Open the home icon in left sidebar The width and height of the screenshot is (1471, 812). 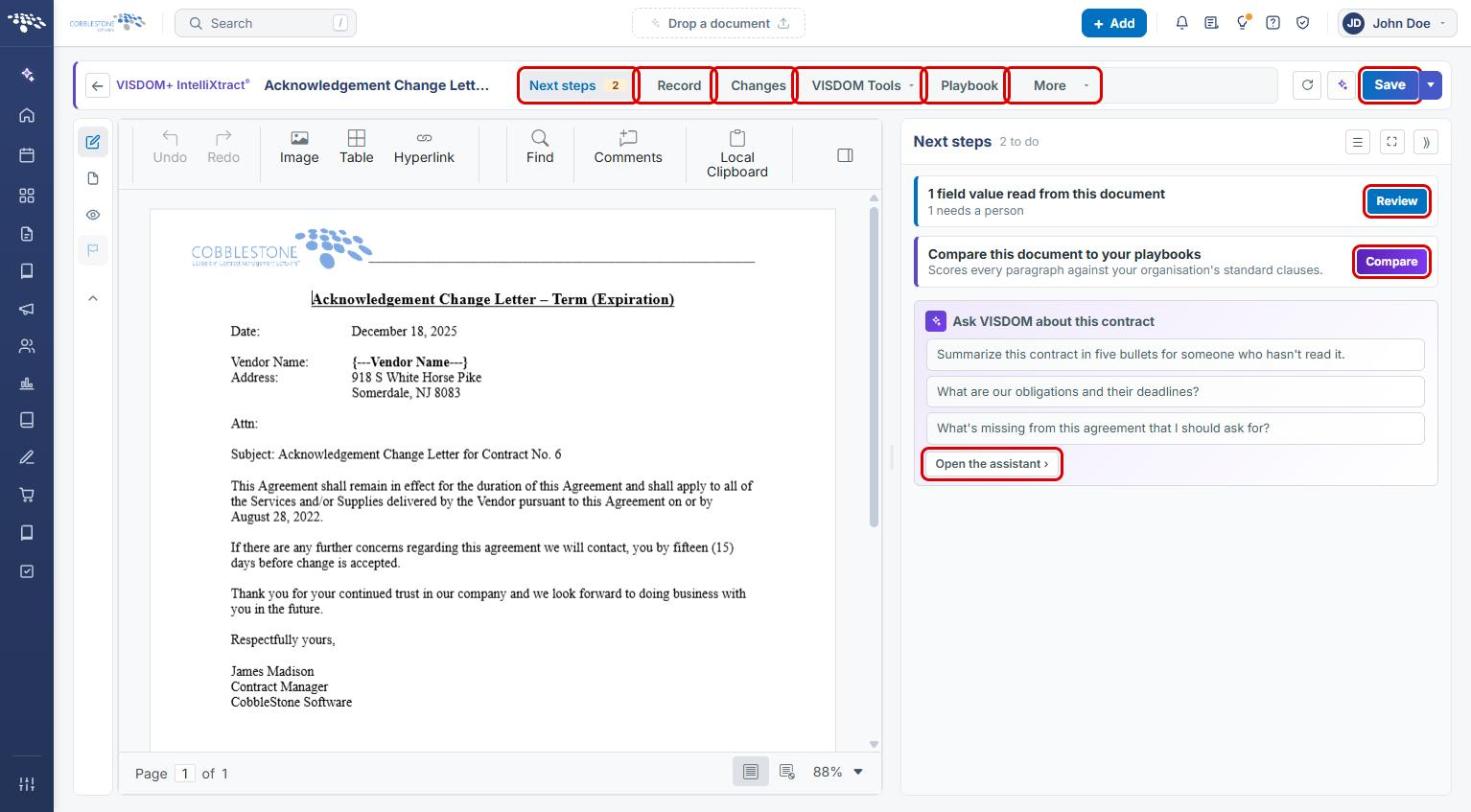click(27, 115)
